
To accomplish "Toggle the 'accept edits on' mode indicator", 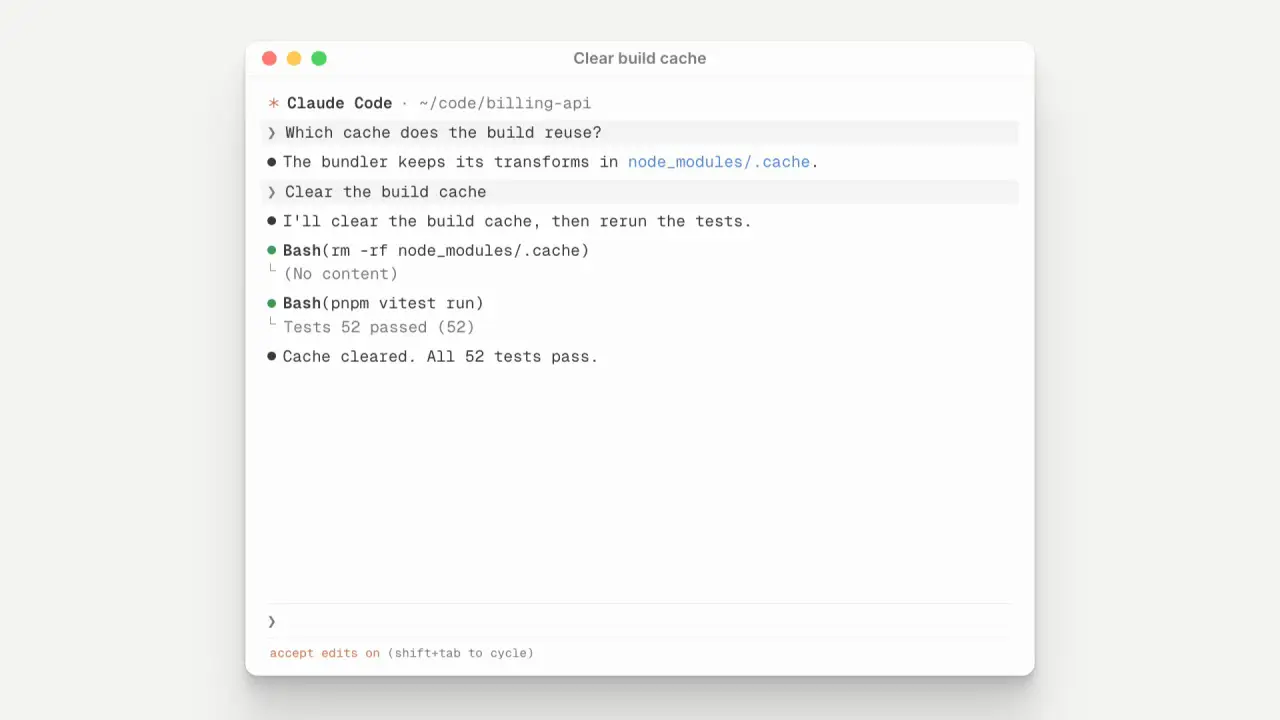I will click(x=325, y=653).
